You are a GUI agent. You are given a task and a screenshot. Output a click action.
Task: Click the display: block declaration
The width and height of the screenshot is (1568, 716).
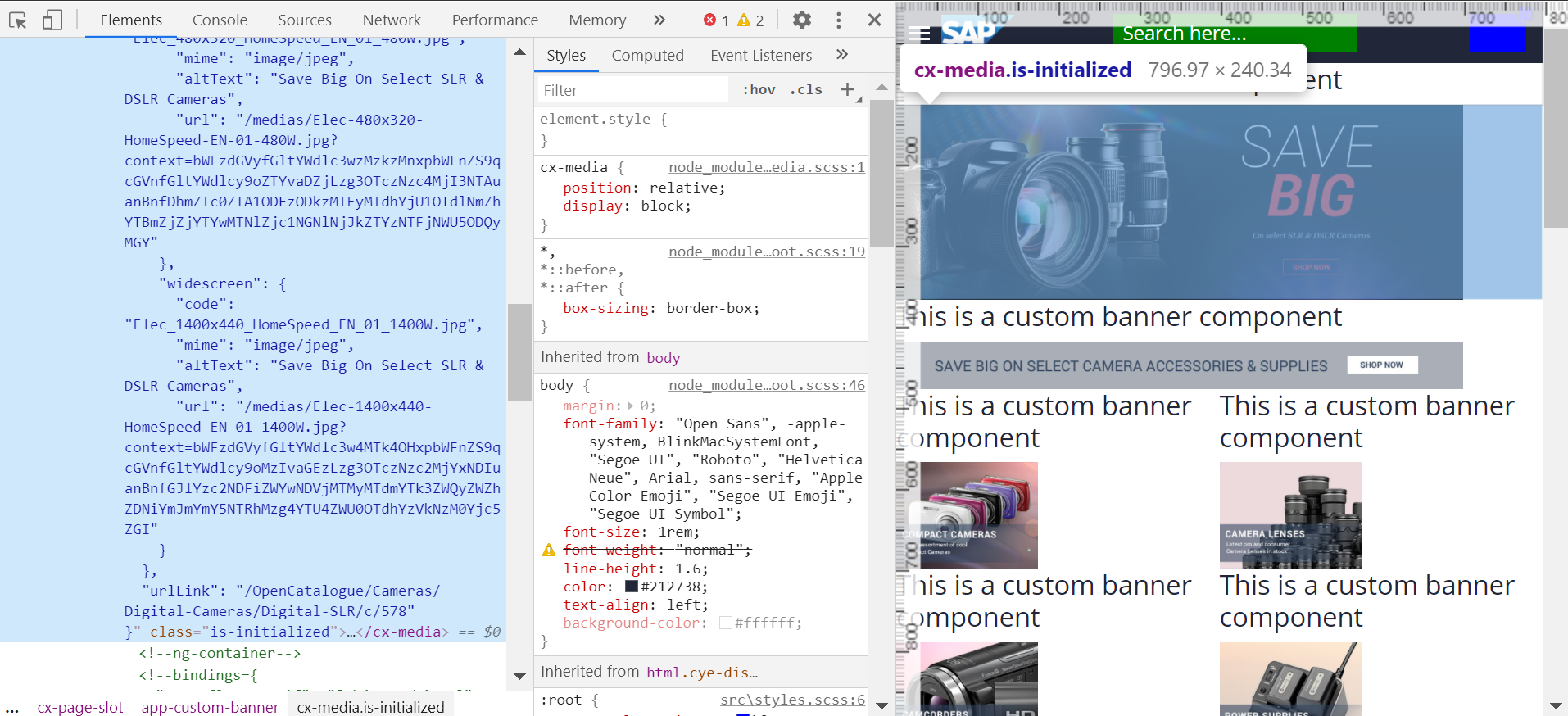pyautogui.click(x=627, y=206)
